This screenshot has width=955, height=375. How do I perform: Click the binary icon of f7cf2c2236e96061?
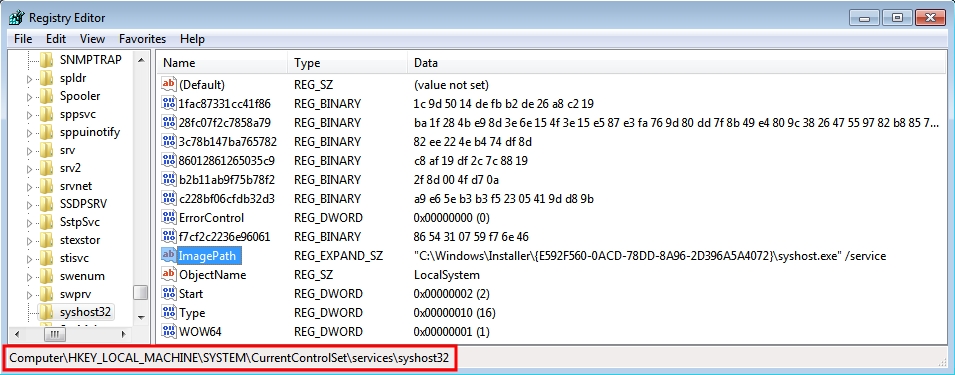[x=169, y=236]
